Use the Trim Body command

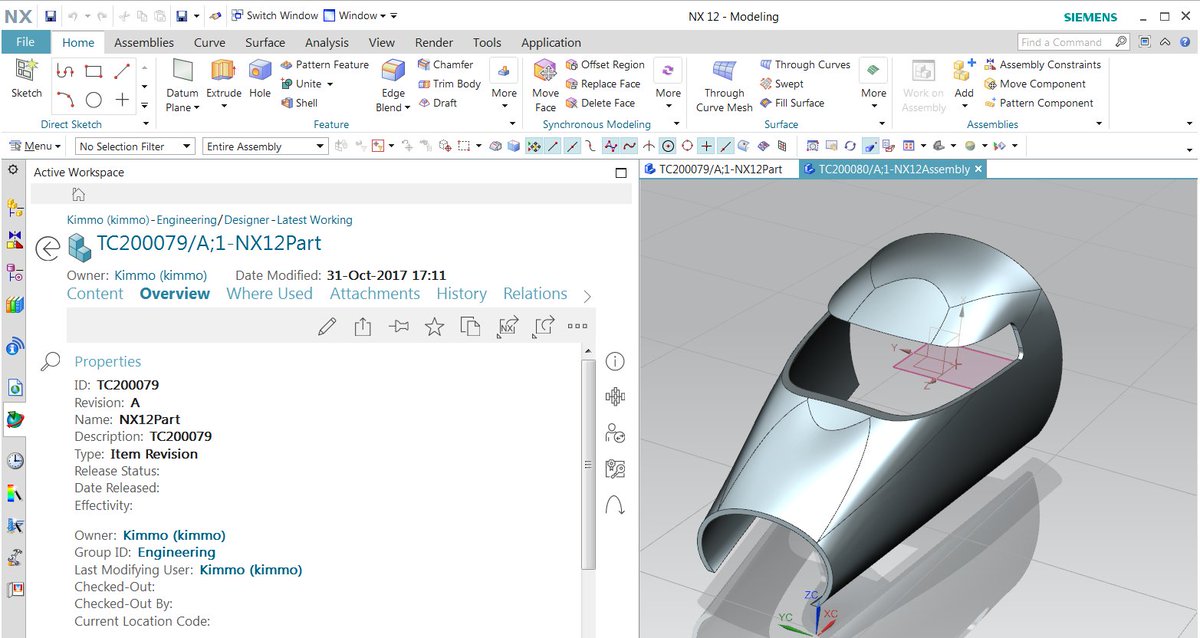[x=449, y=84]
